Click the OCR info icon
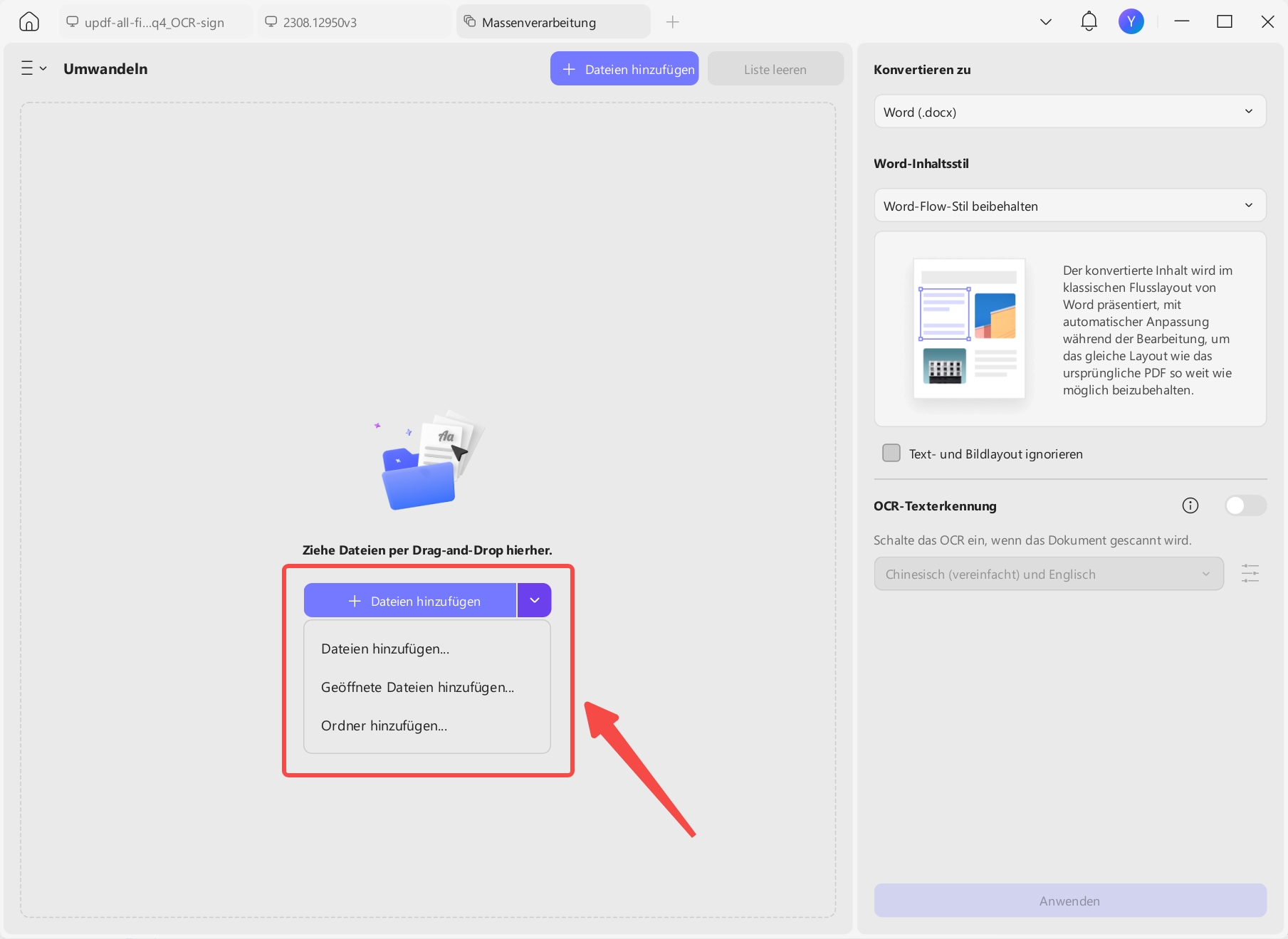Screen dimensions: 1288x939 (1190, 505)
